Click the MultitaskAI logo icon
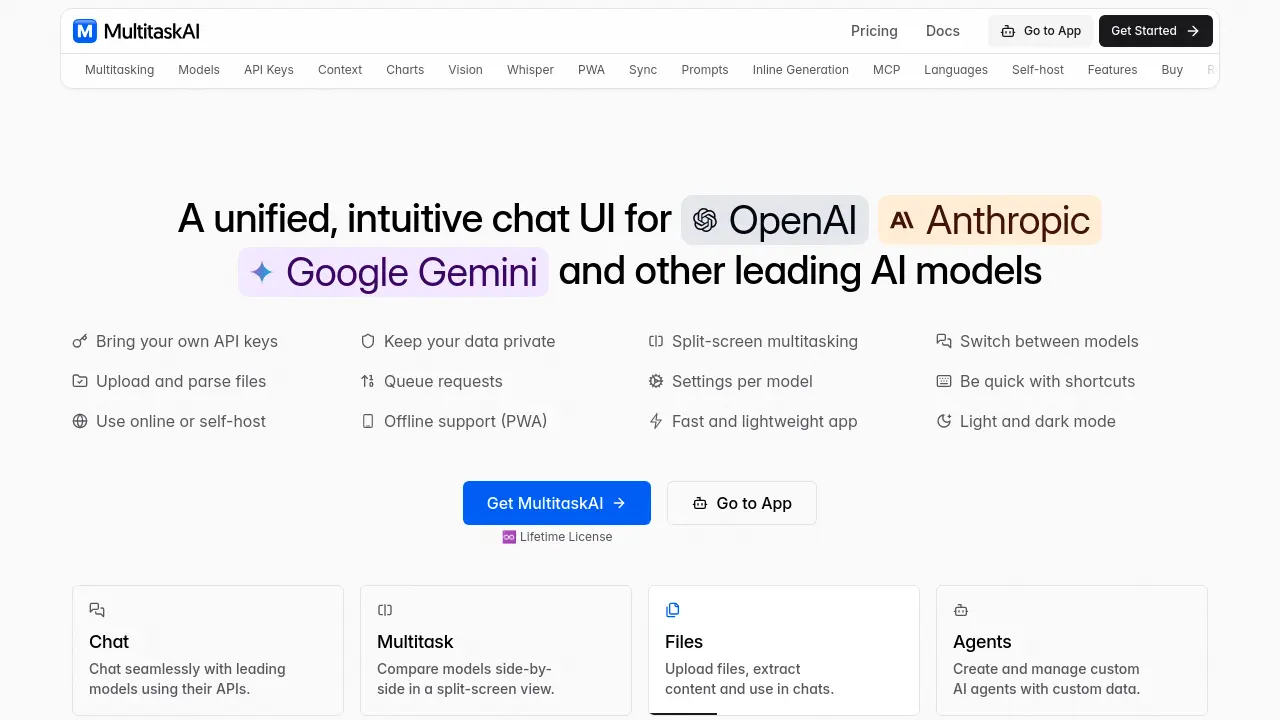1280x720 pixels. [85, 31]
